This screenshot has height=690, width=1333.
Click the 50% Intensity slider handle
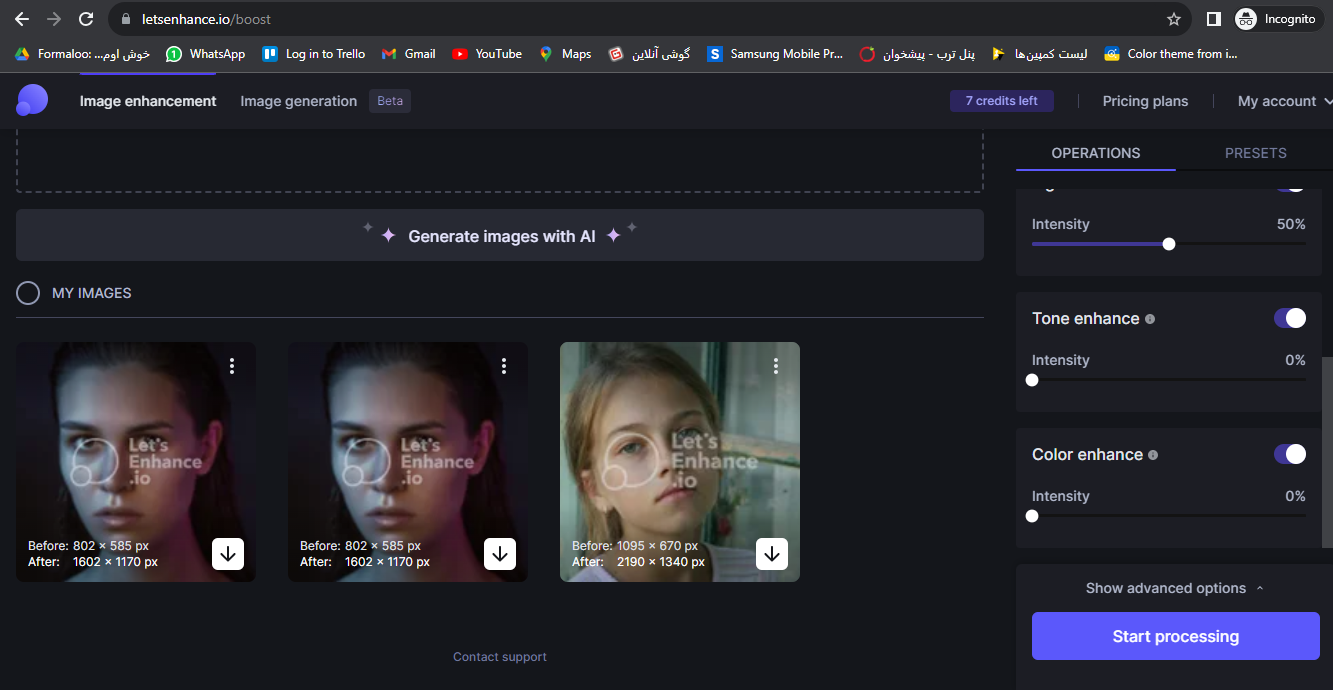1169,244
